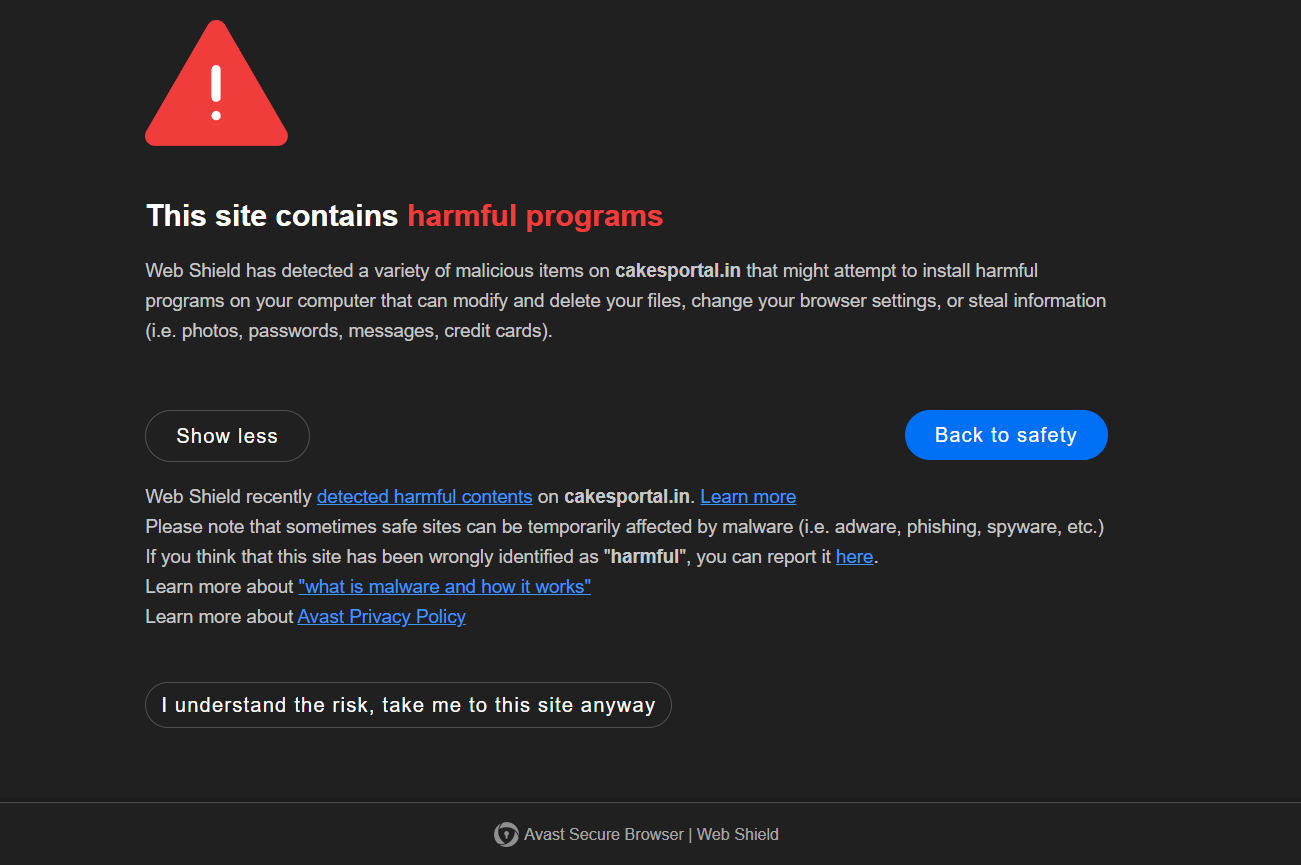Viewport: 1301px width, 865px height.
Task: Proceed with 'take me to this site anyway'
Action: tap(408, 705)
